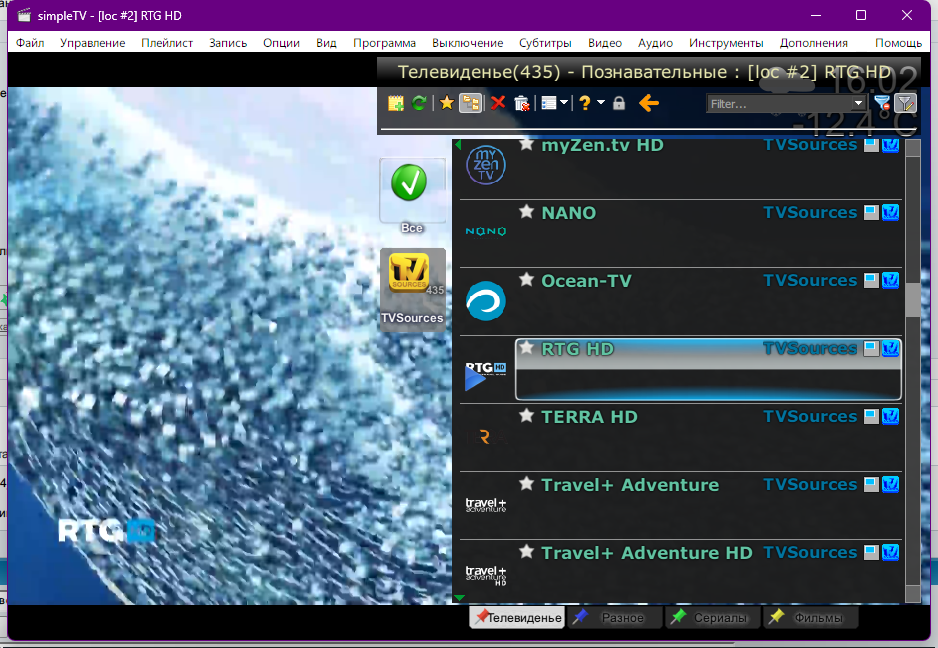
Task: Open the Инструменты menu
Action: (x=726, y=43)
